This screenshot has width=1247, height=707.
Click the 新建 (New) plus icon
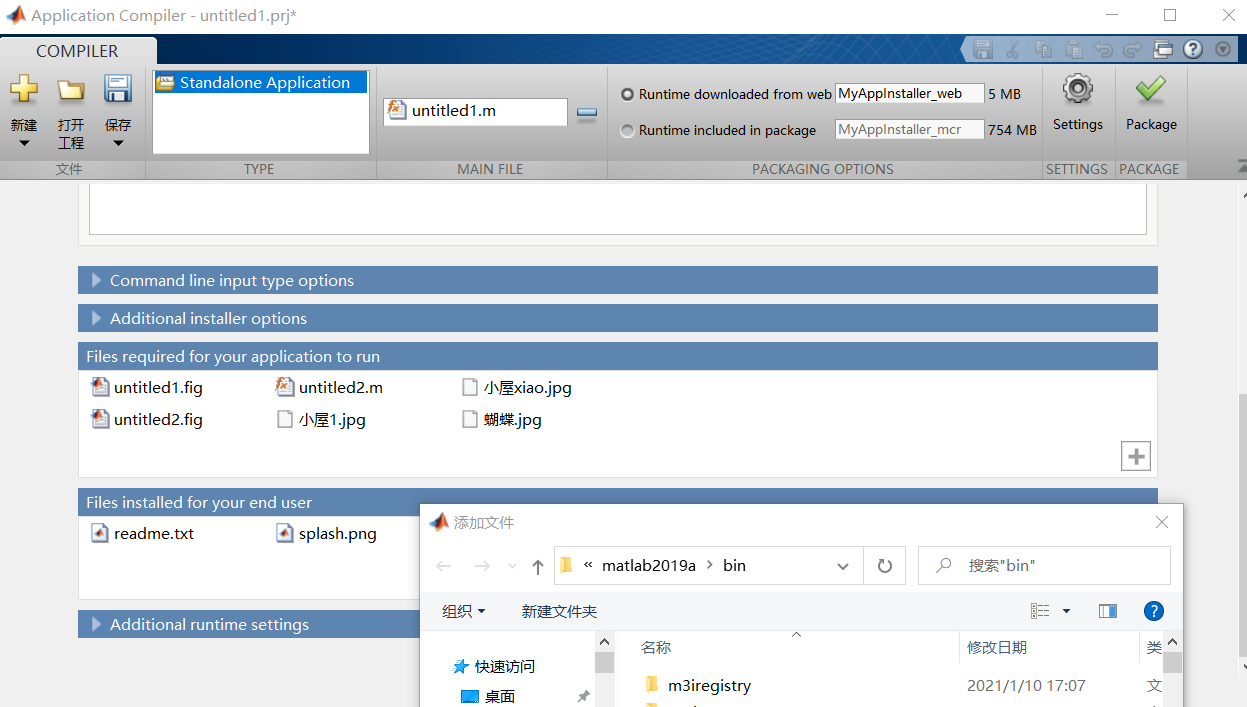tap(24, 89)
